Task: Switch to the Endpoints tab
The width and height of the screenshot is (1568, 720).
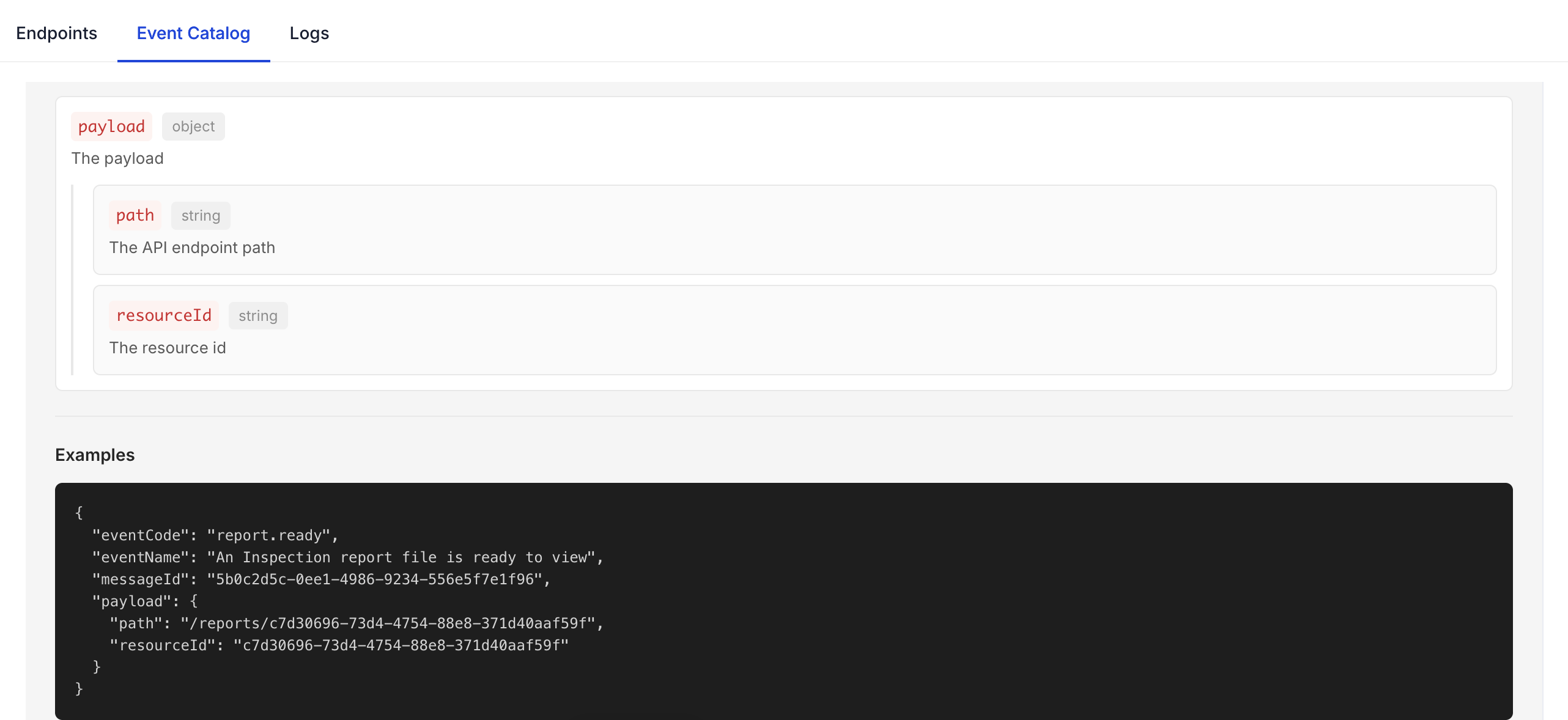Action: [x=56, y=33]
